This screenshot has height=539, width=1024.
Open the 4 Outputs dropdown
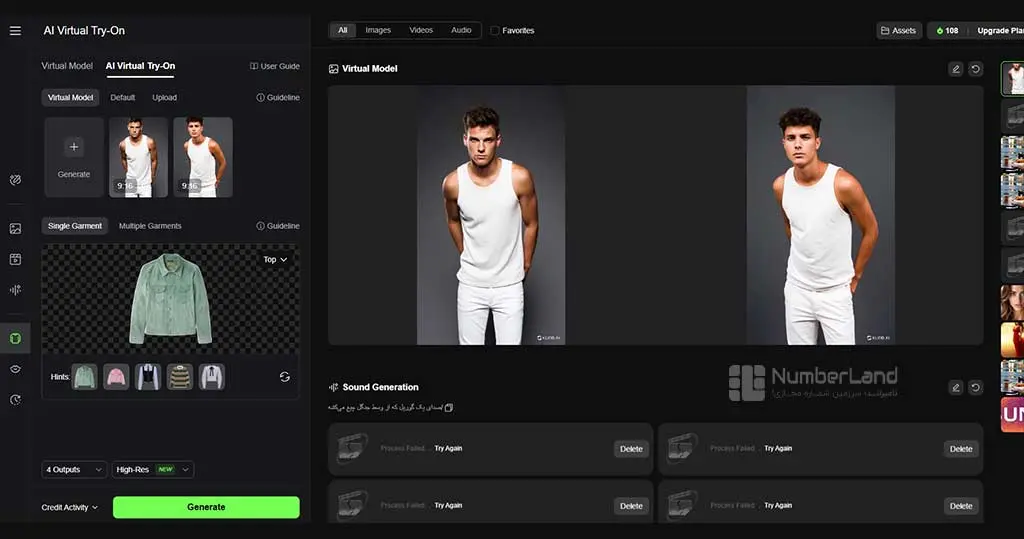pos(74,470)
